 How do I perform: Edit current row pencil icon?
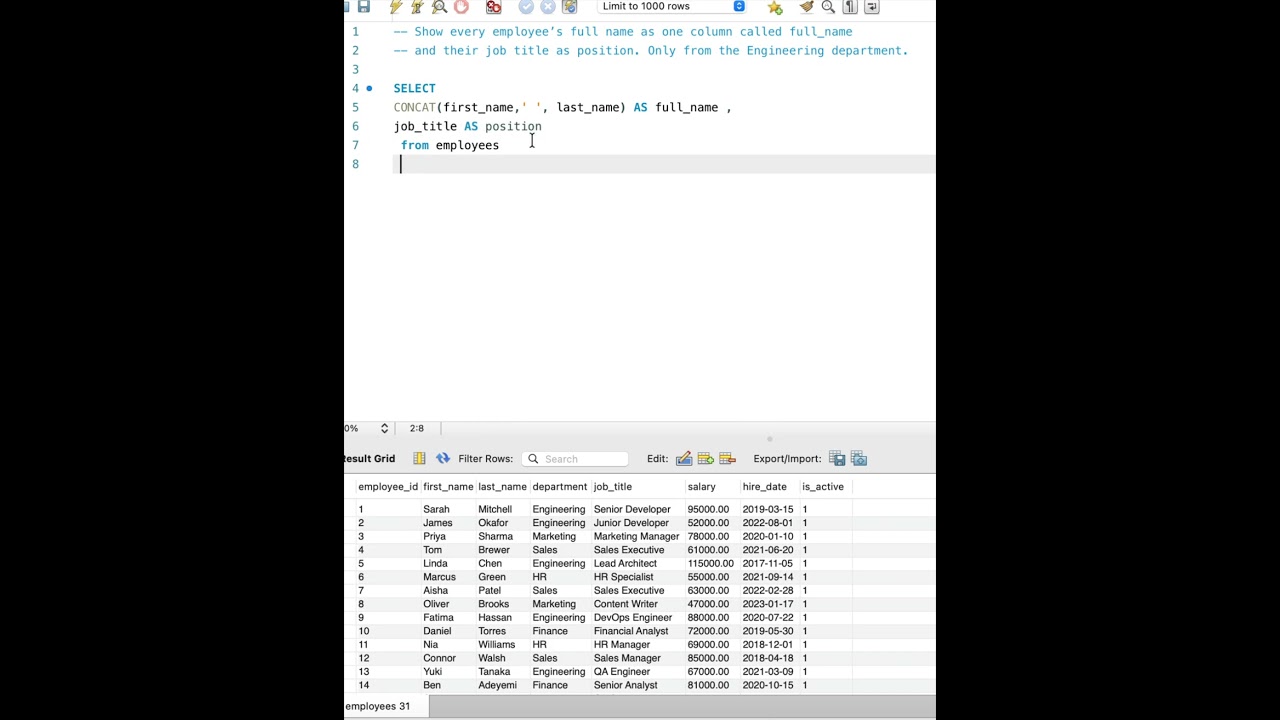(x=684, y=458)
